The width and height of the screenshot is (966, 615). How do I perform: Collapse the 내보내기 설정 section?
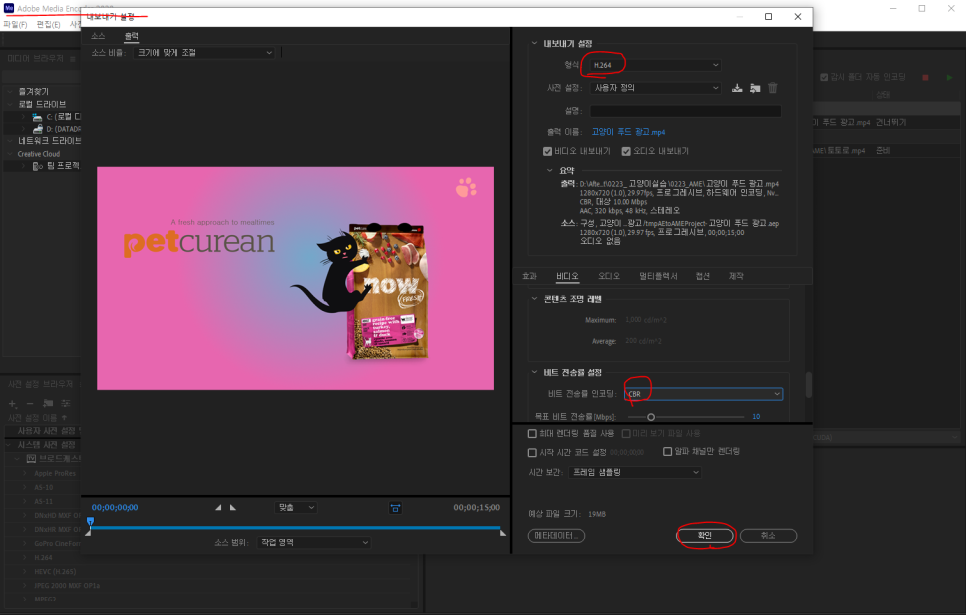click(x=534, y=43)
